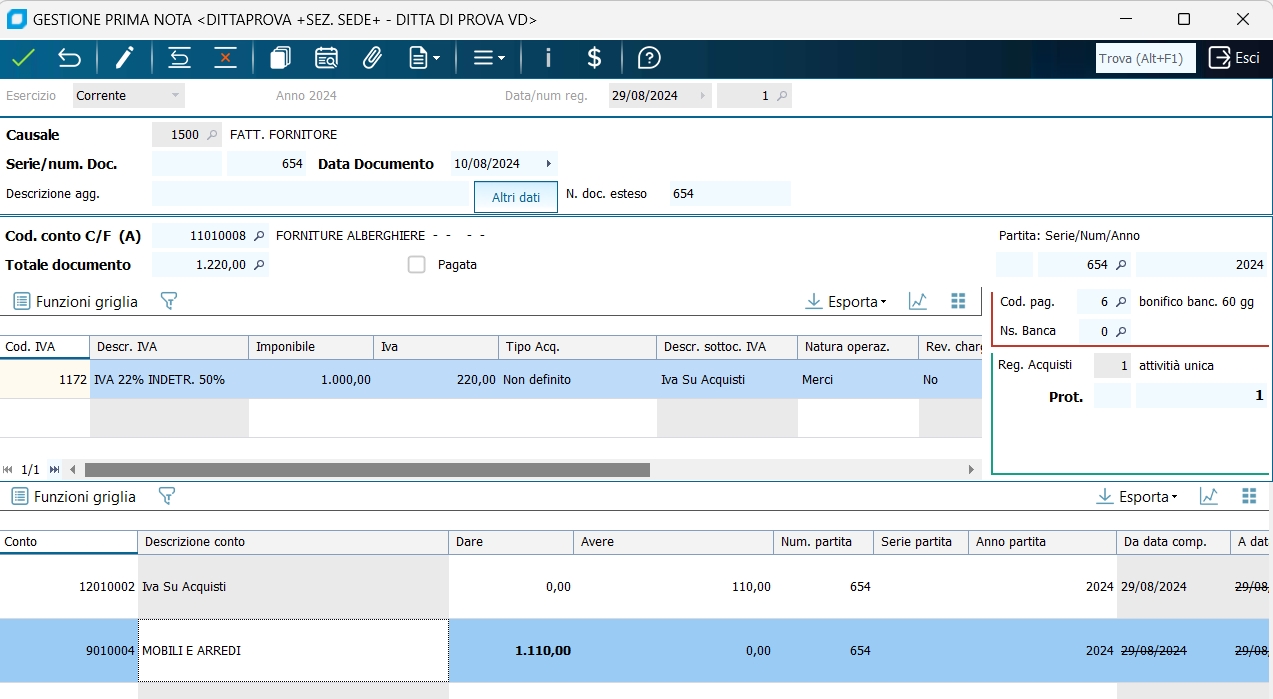Click the green checkmark confirm icon
The width and height of the screenshot is (1273, 699).
coord(23,58)
